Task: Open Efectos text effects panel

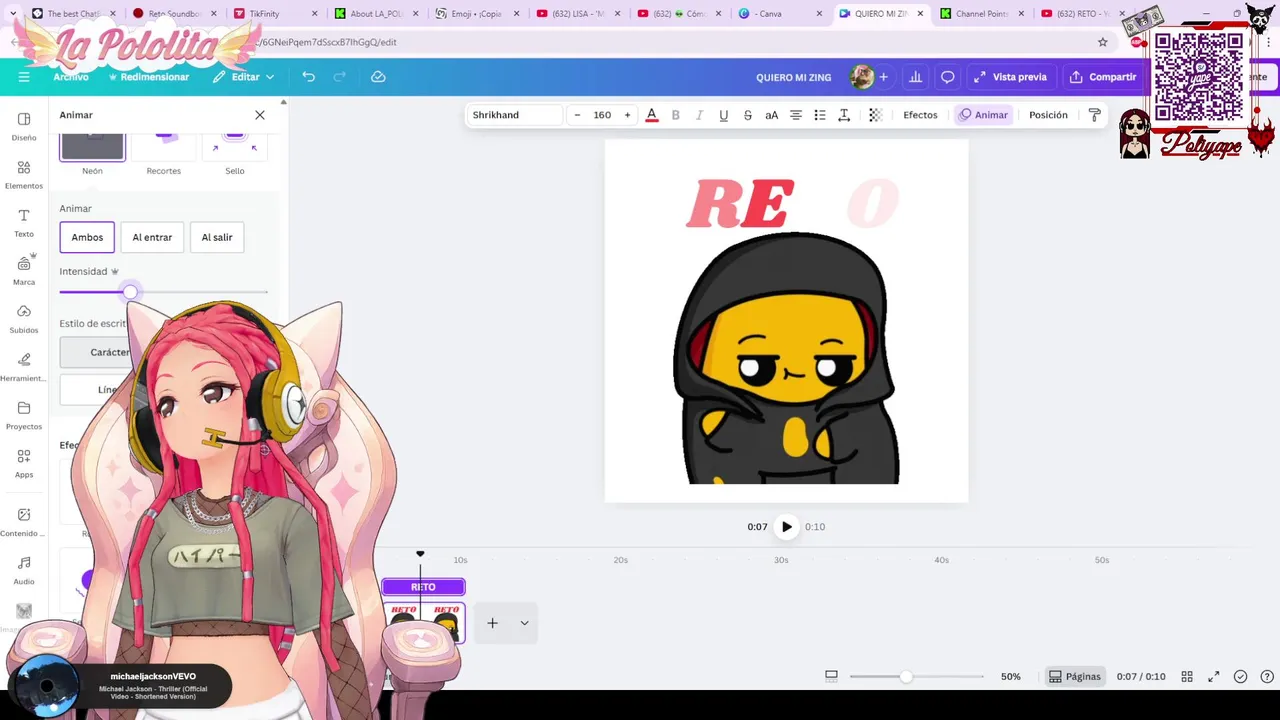Action: [920, 115]
